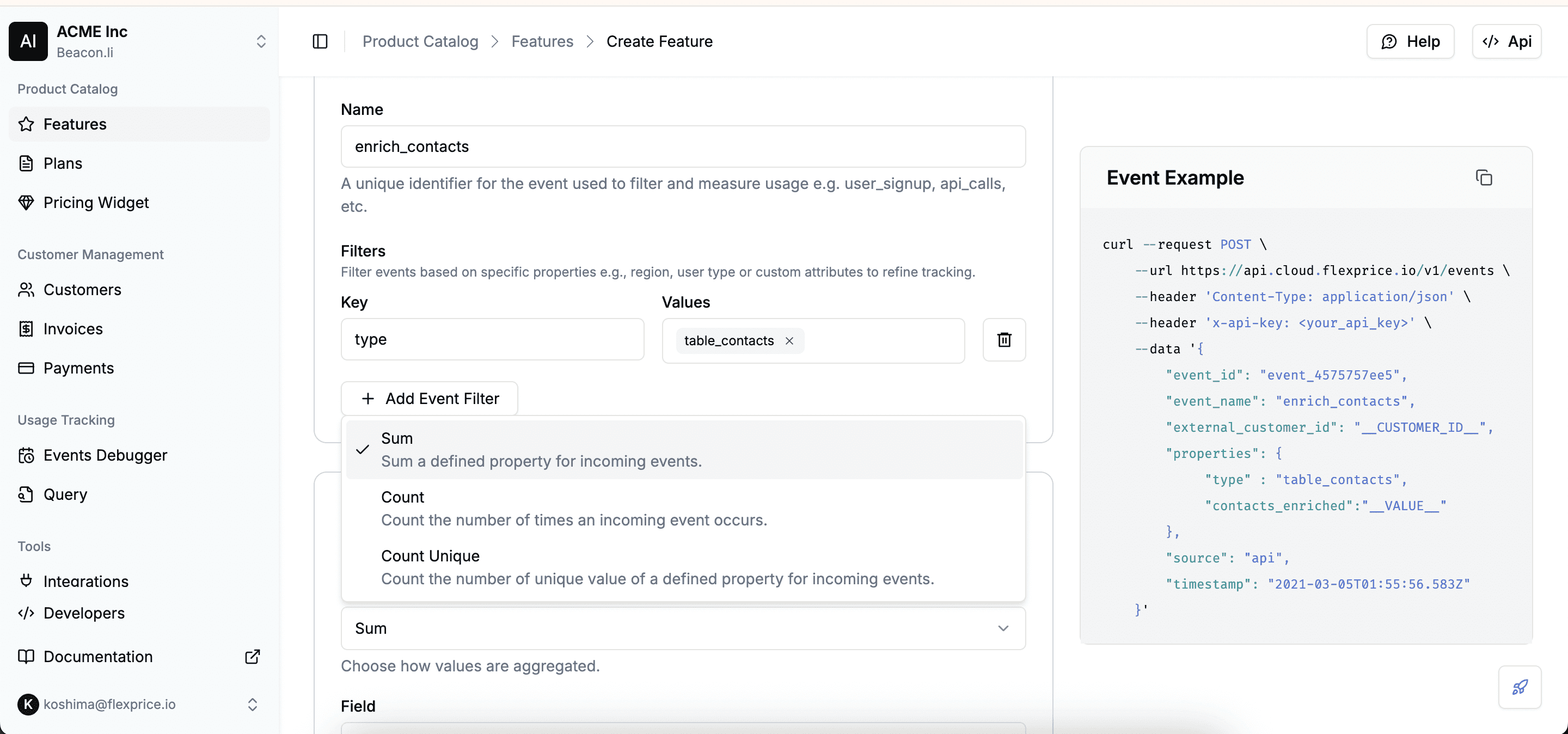Click the 'Choose how values are aggregated.' text
The height and width of the screenshot is (734, 1568).
[x=470, y=666]
